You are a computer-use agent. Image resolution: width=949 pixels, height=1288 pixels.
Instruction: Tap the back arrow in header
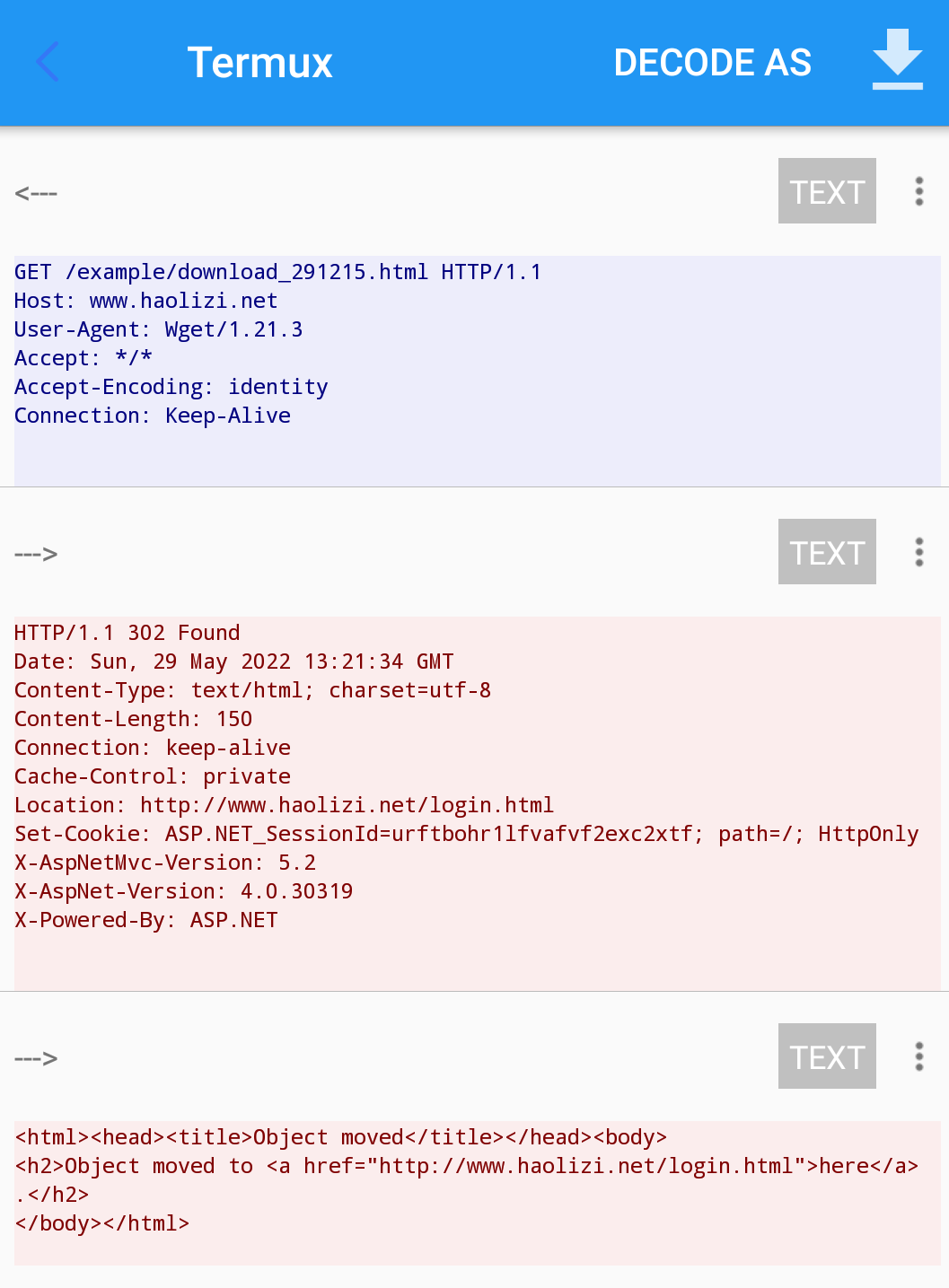point(48,62)
